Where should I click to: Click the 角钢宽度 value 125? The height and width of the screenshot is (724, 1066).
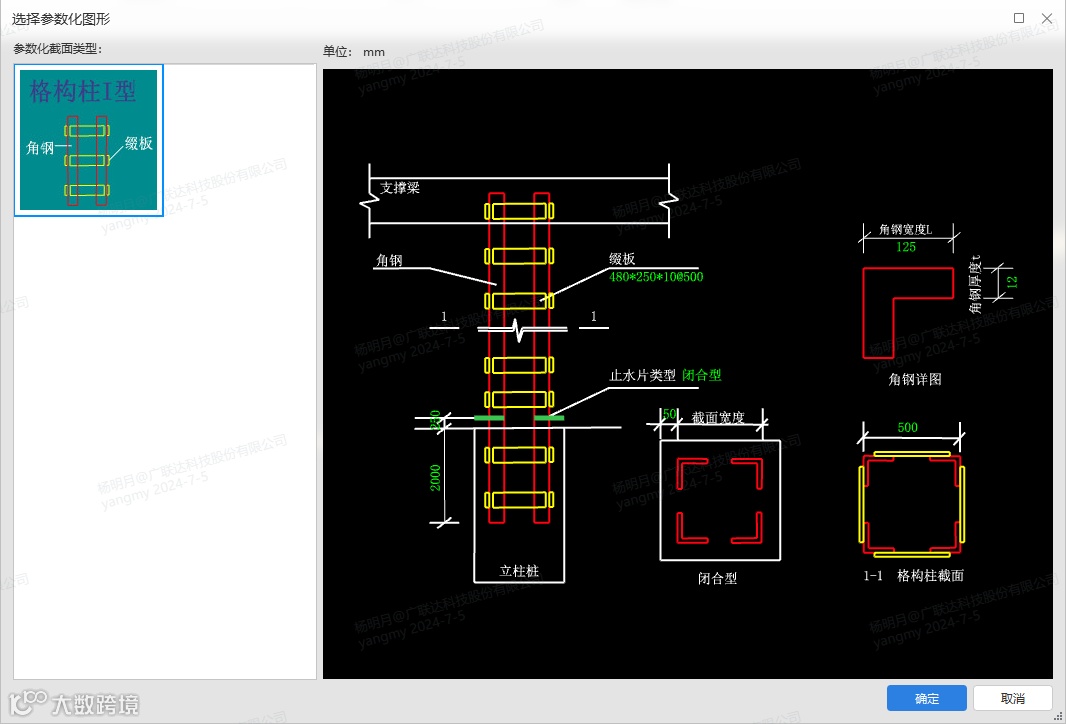coord(906,247)
